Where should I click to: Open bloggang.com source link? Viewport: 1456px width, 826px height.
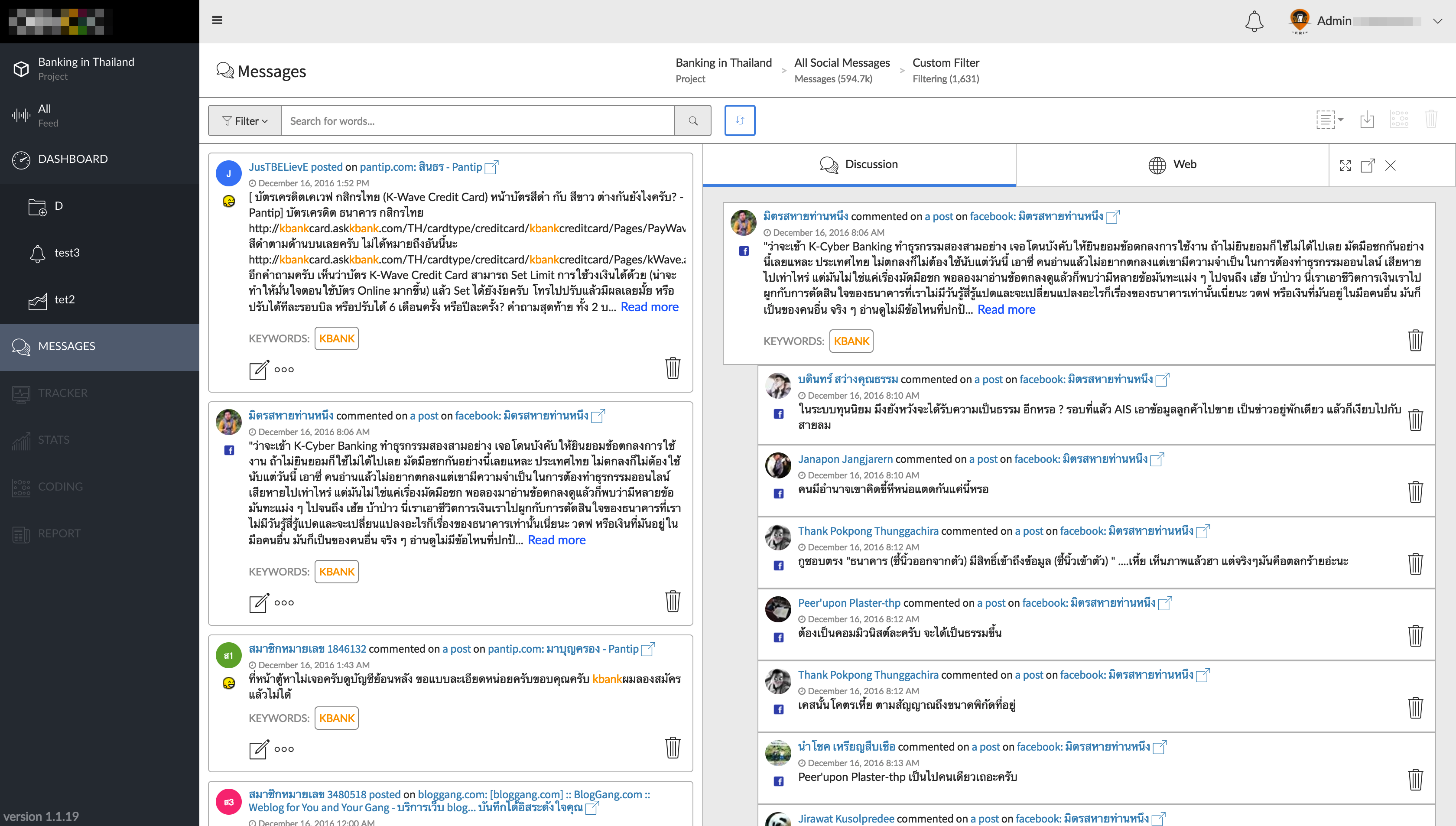click(x=449, y=801)
